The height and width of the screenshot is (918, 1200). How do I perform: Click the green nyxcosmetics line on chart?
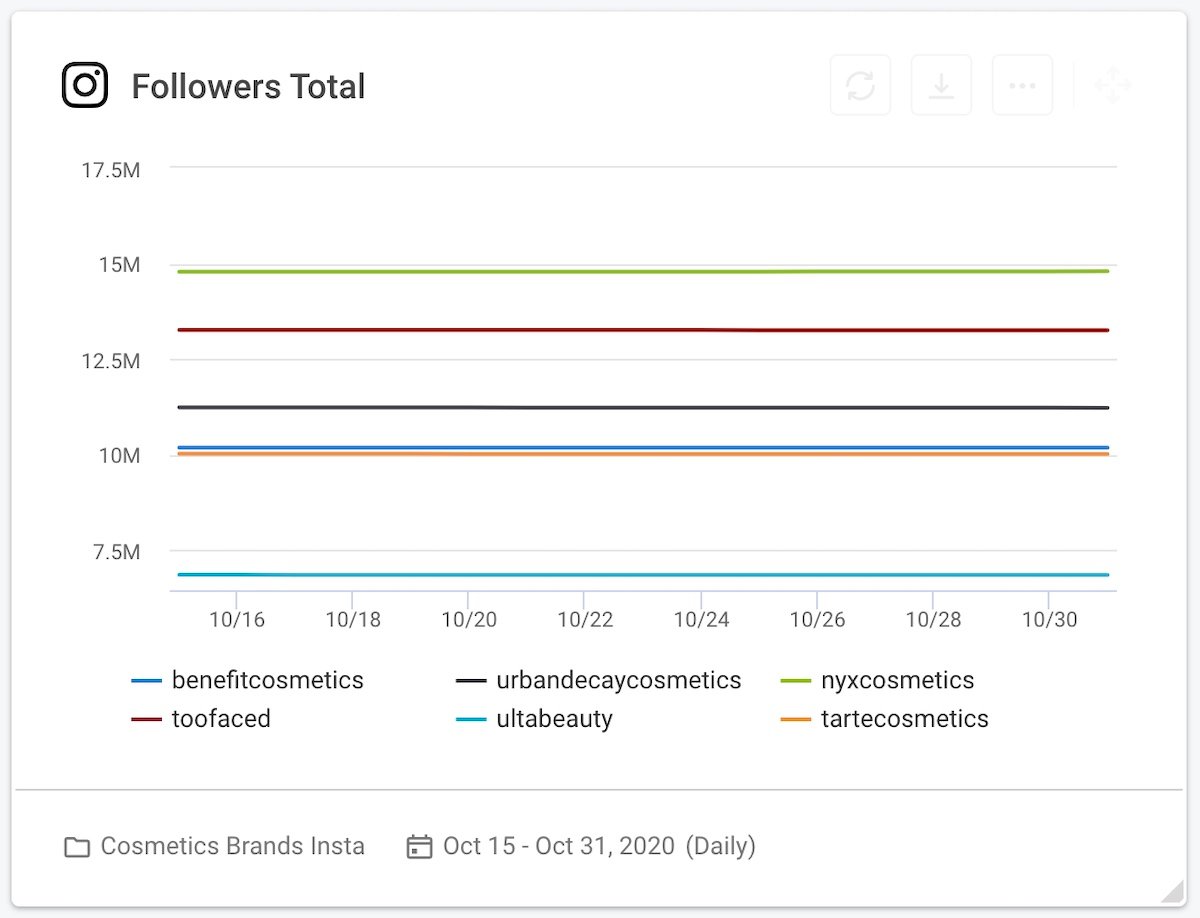(x=640, y=271)
